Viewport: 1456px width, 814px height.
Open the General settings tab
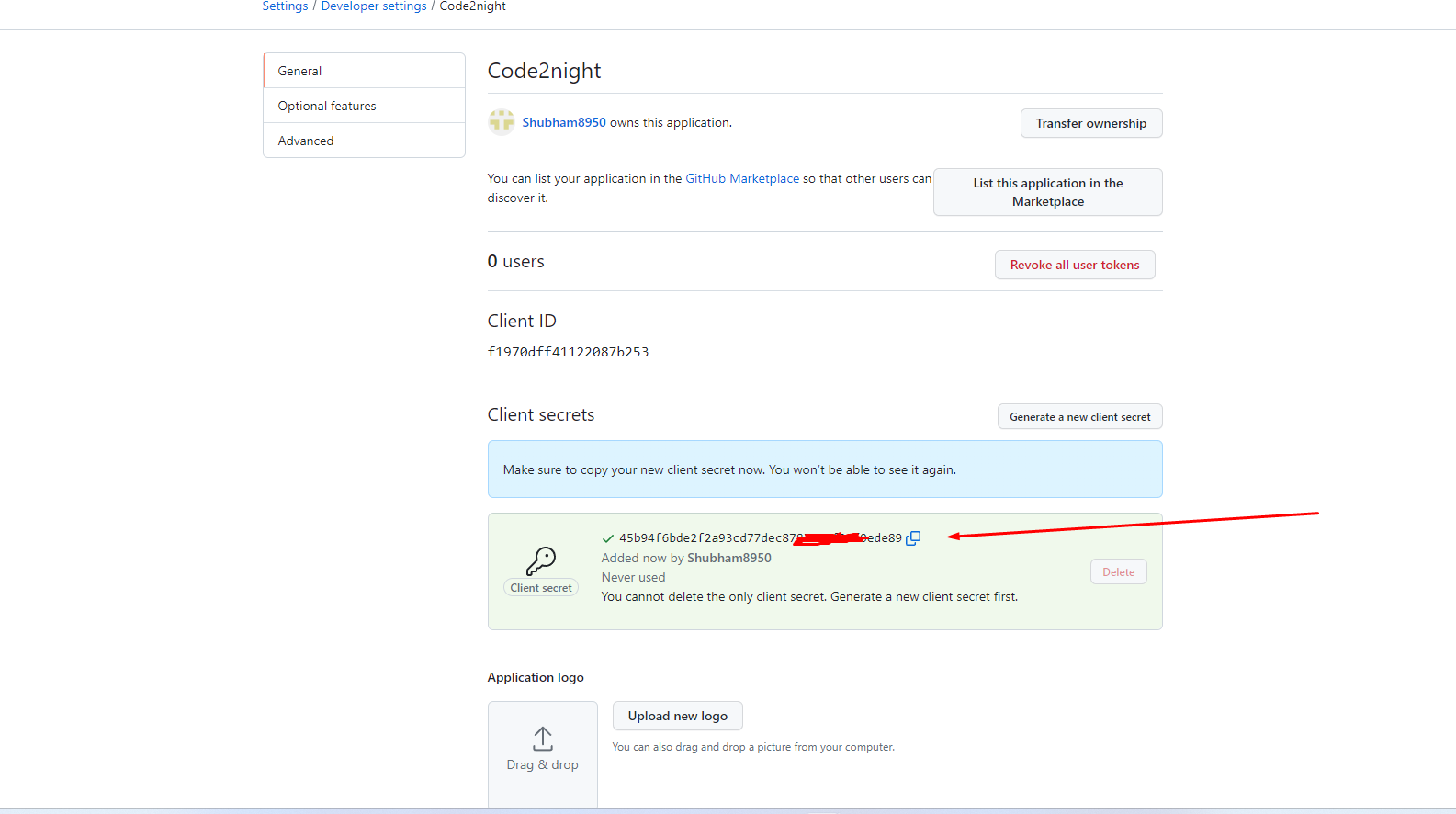(x=364, y=71)
